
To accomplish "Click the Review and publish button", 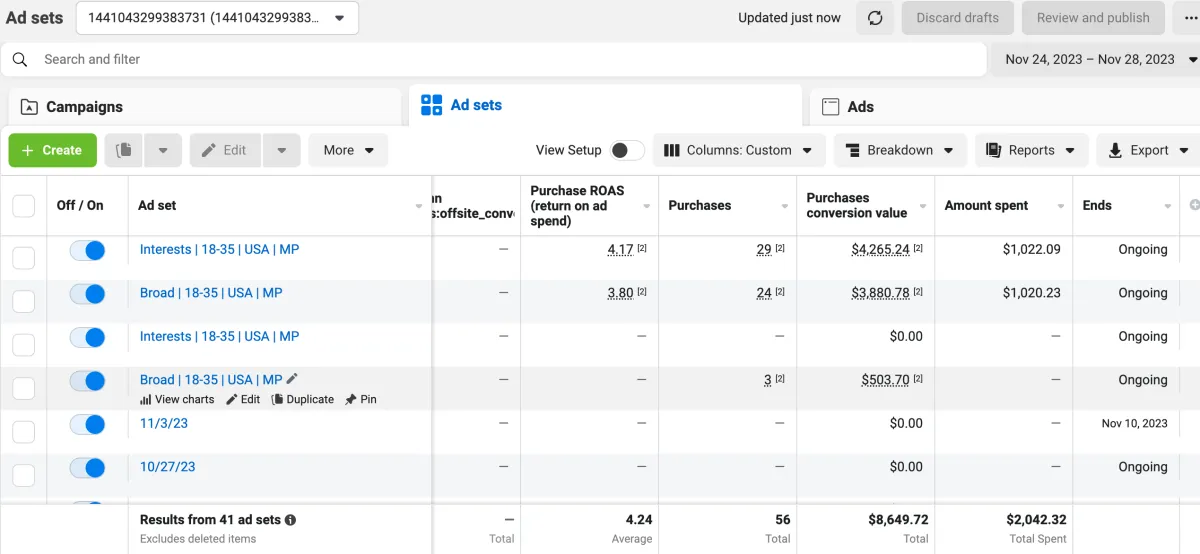I will [1093, 18].
